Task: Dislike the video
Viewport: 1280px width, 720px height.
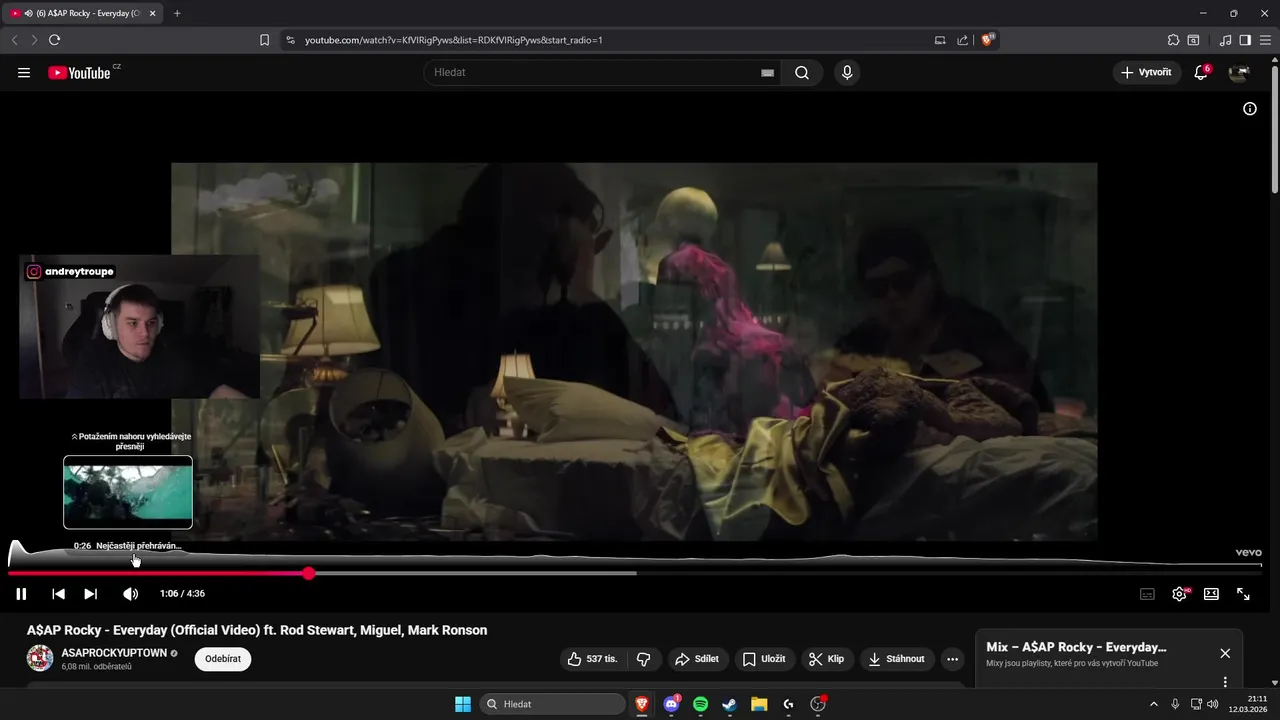Action: pos(643,659)
